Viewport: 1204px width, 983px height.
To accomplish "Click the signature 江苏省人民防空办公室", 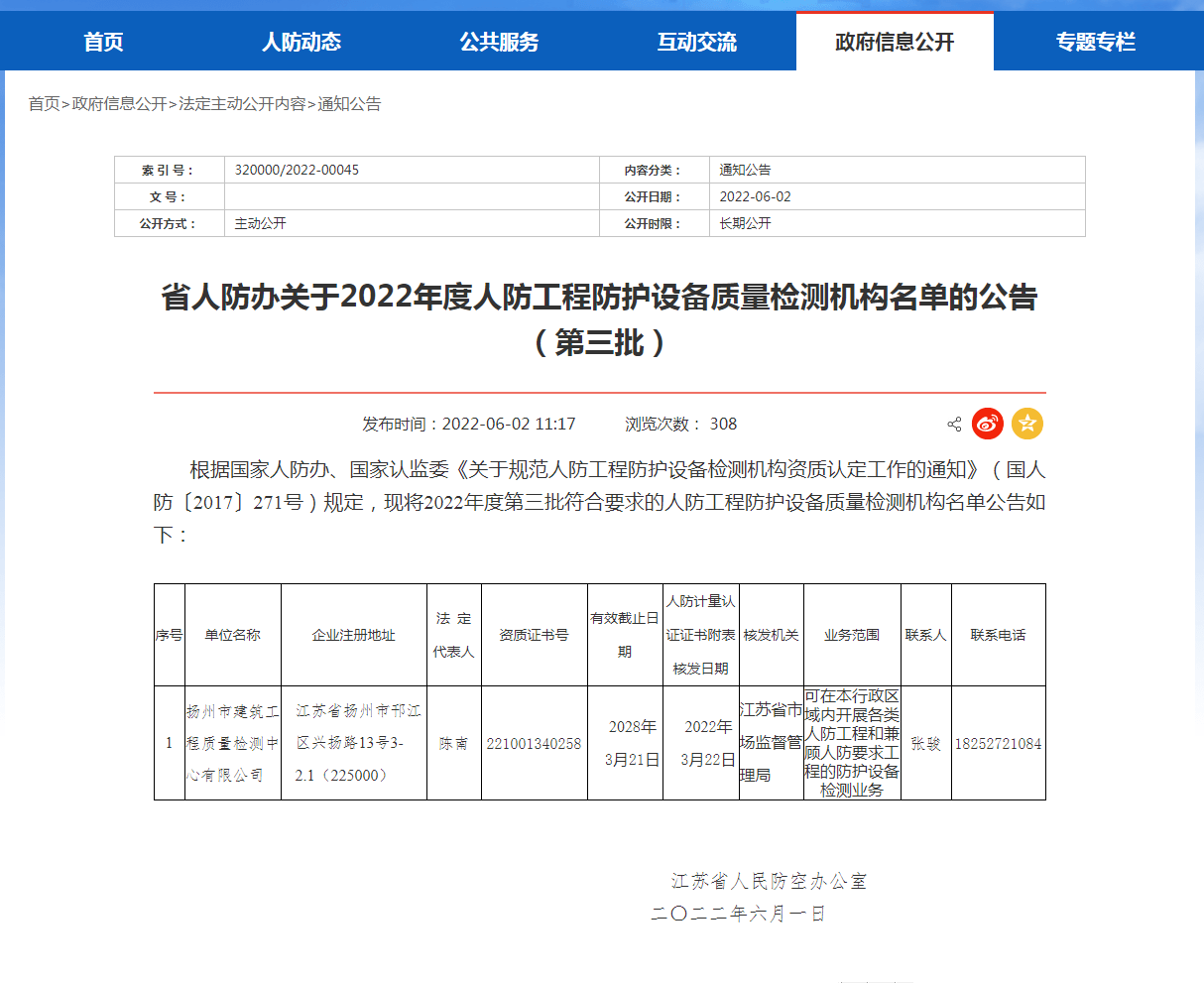I will (770, 881).
